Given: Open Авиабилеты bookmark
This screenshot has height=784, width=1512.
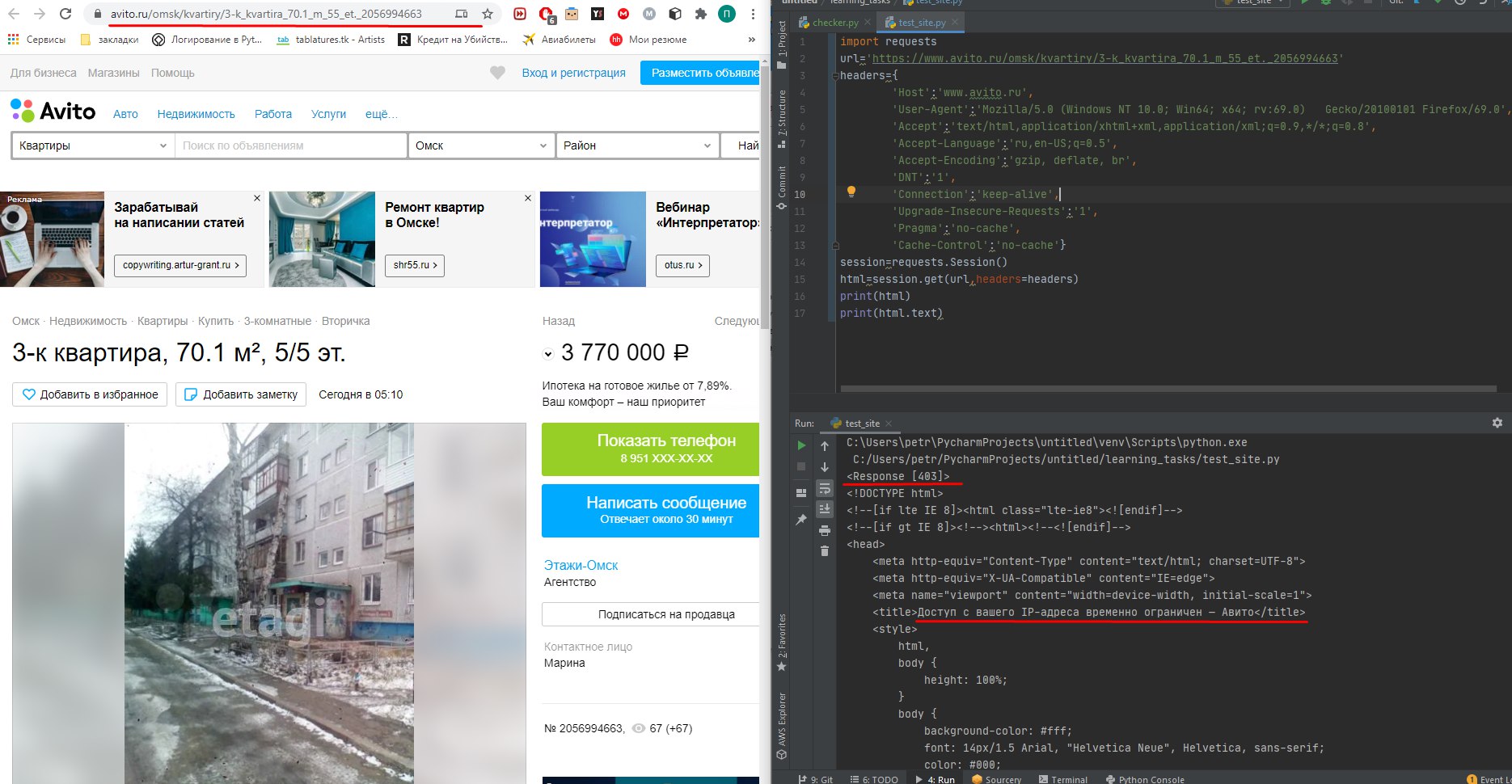Looking at the screenshot, I should pyautogui.click(x=560, y=39).
